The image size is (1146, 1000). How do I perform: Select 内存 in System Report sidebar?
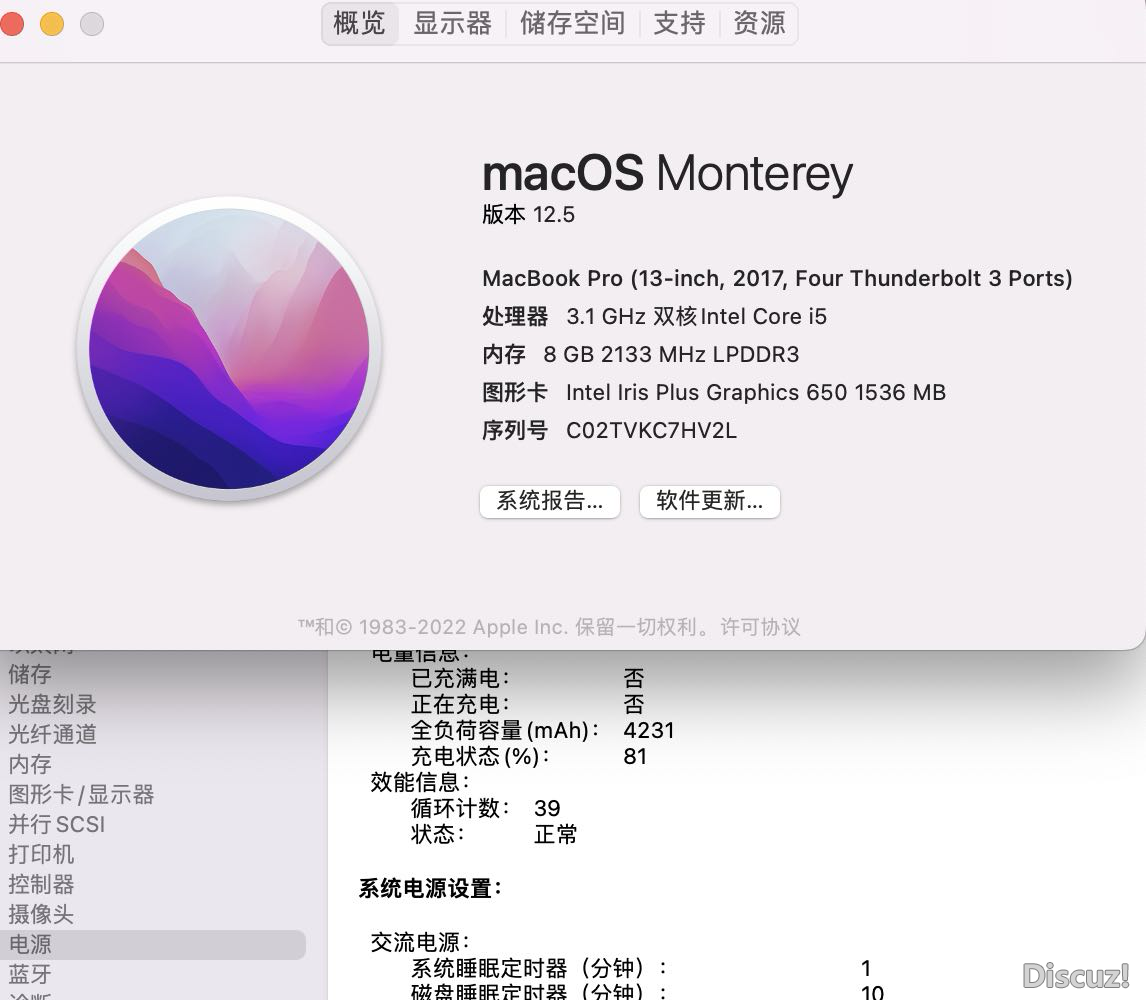(x=30, y=764)
